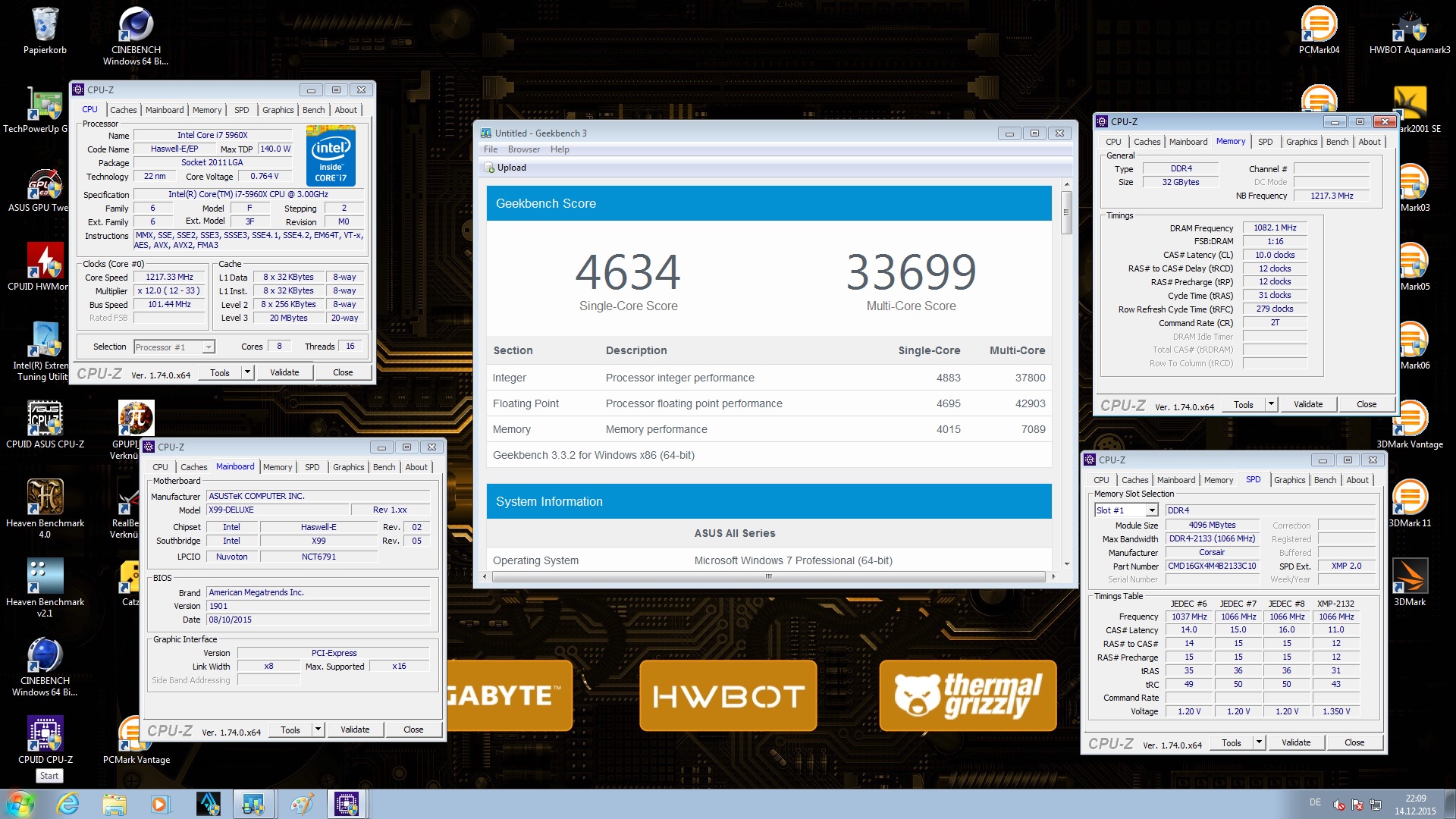The height and width of the screenshot is (819, 1456).
Task: Click the Show desktop strip
Action: point(1450,804)
